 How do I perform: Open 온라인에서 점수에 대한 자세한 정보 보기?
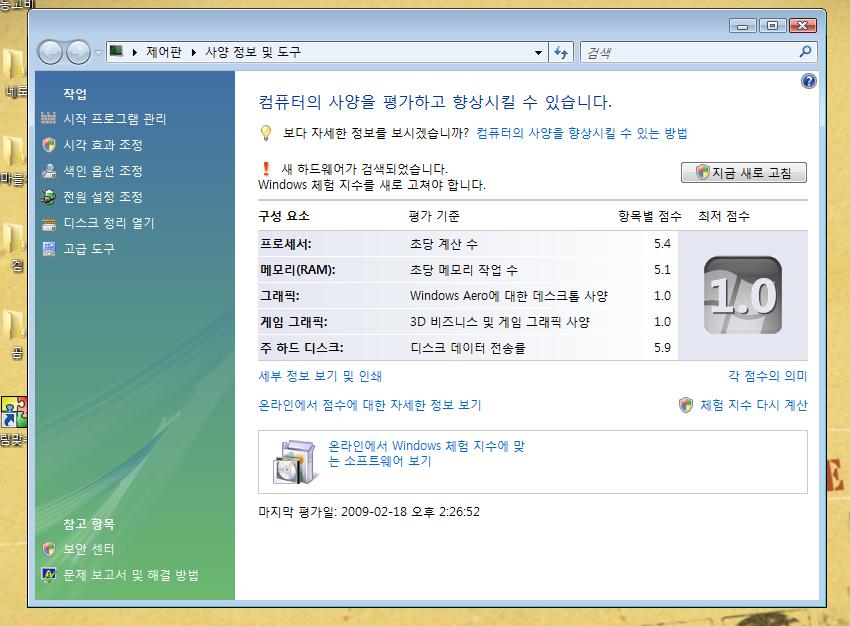370,405
